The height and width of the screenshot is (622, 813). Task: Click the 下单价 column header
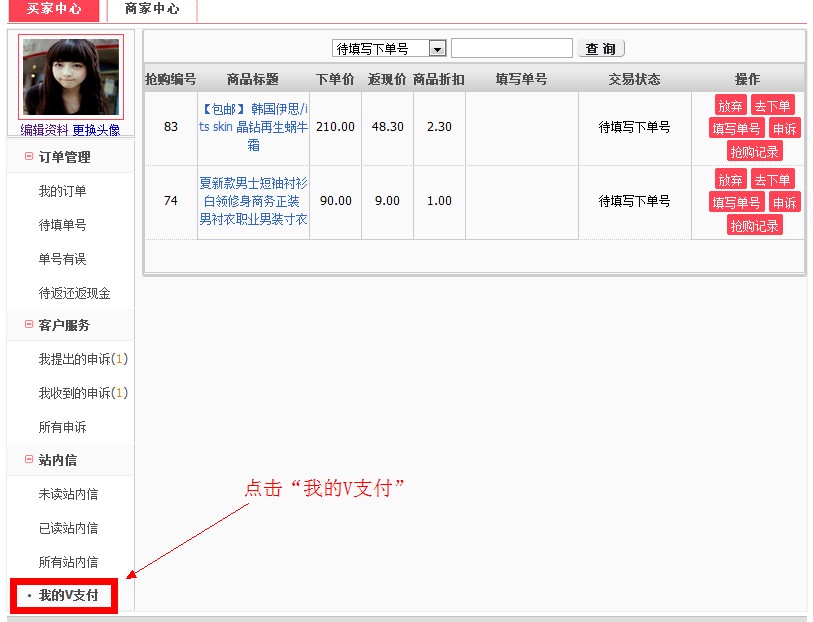[335, 79]
